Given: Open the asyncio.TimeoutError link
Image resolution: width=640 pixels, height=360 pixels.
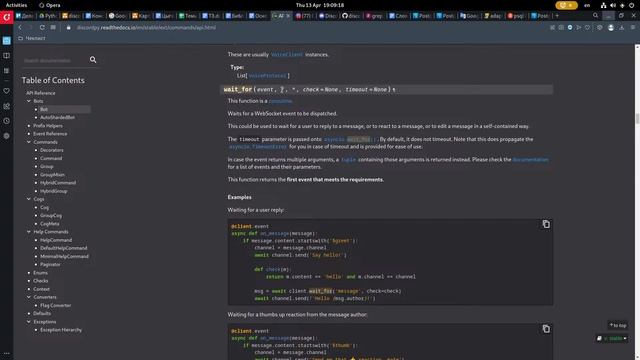Looking at the screenshot, I should click(258, 147).
